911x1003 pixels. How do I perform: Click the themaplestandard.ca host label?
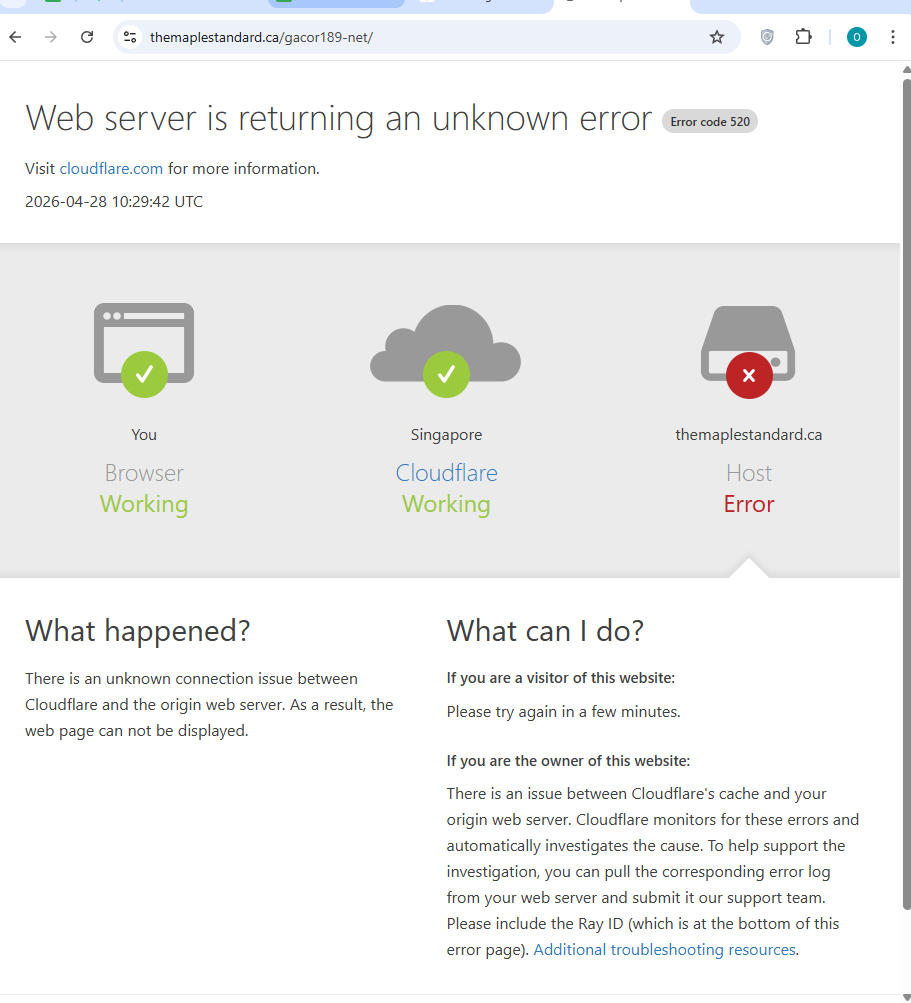coord(749,435)
